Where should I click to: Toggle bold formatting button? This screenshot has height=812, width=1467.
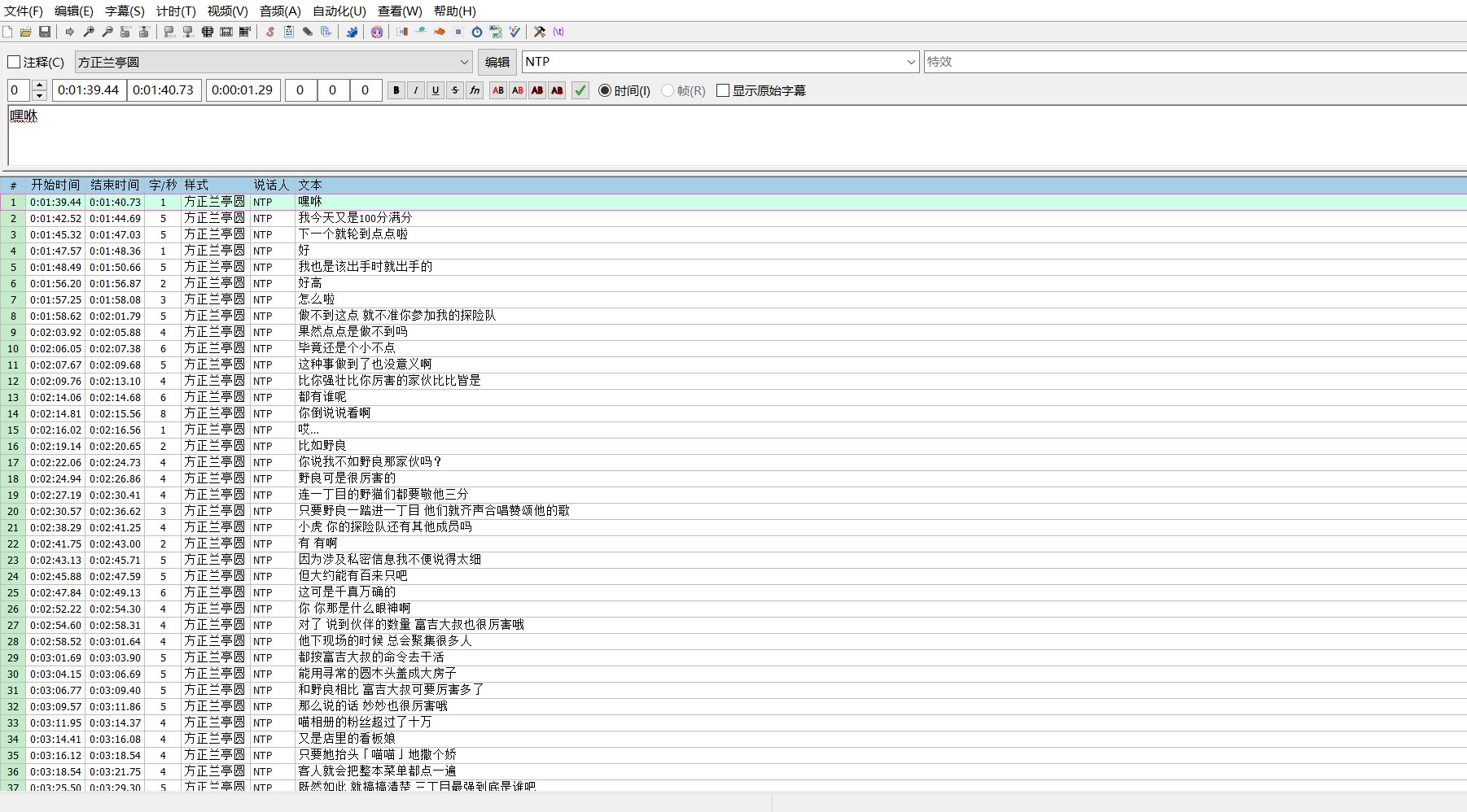point(396,90)
